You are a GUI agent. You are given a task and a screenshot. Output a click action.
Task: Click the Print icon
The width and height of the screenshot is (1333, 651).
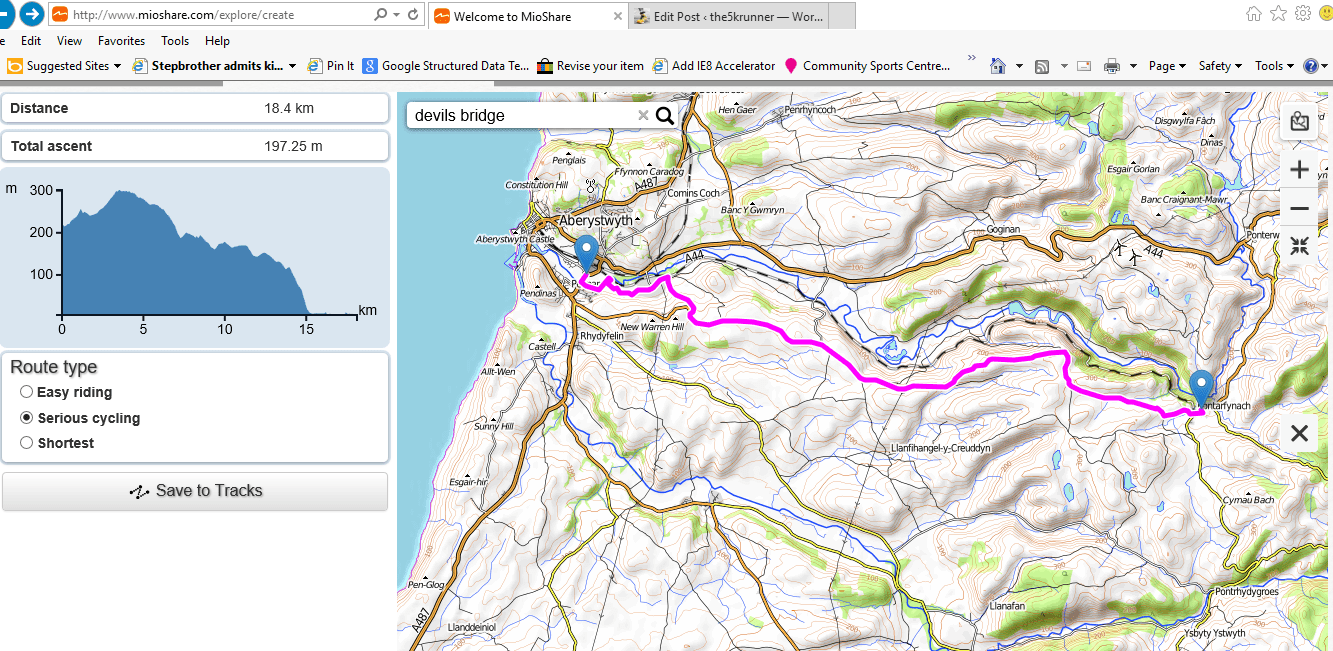pyautogui.click(x=1111, y=65)
